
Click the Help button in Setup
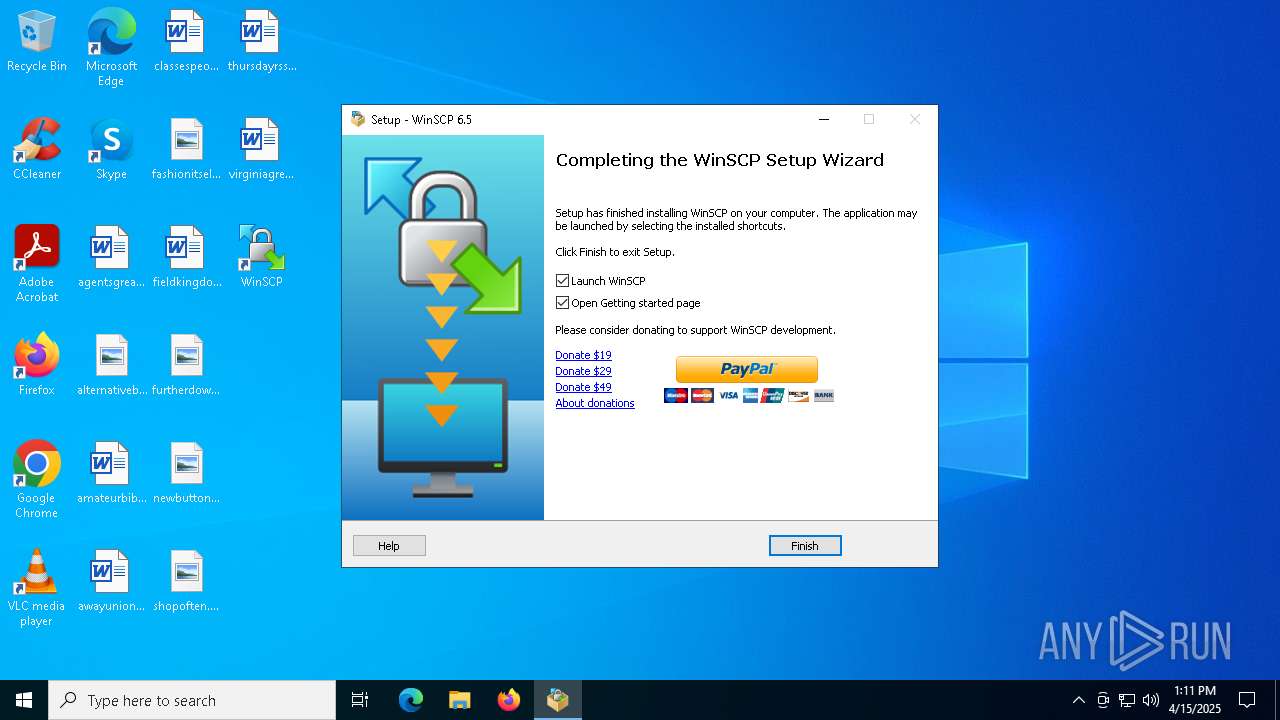click(389, 546)
